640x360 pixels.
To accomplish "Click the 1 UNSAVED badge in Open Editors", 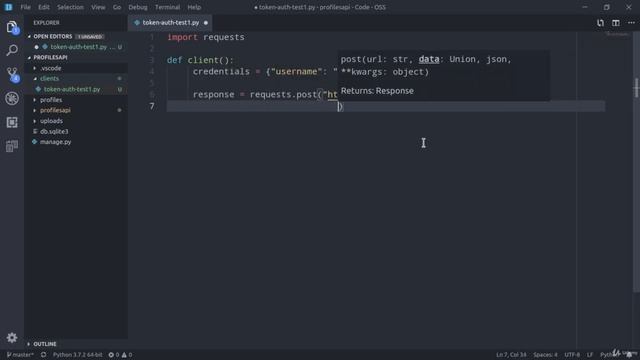I will coord(90,37).
